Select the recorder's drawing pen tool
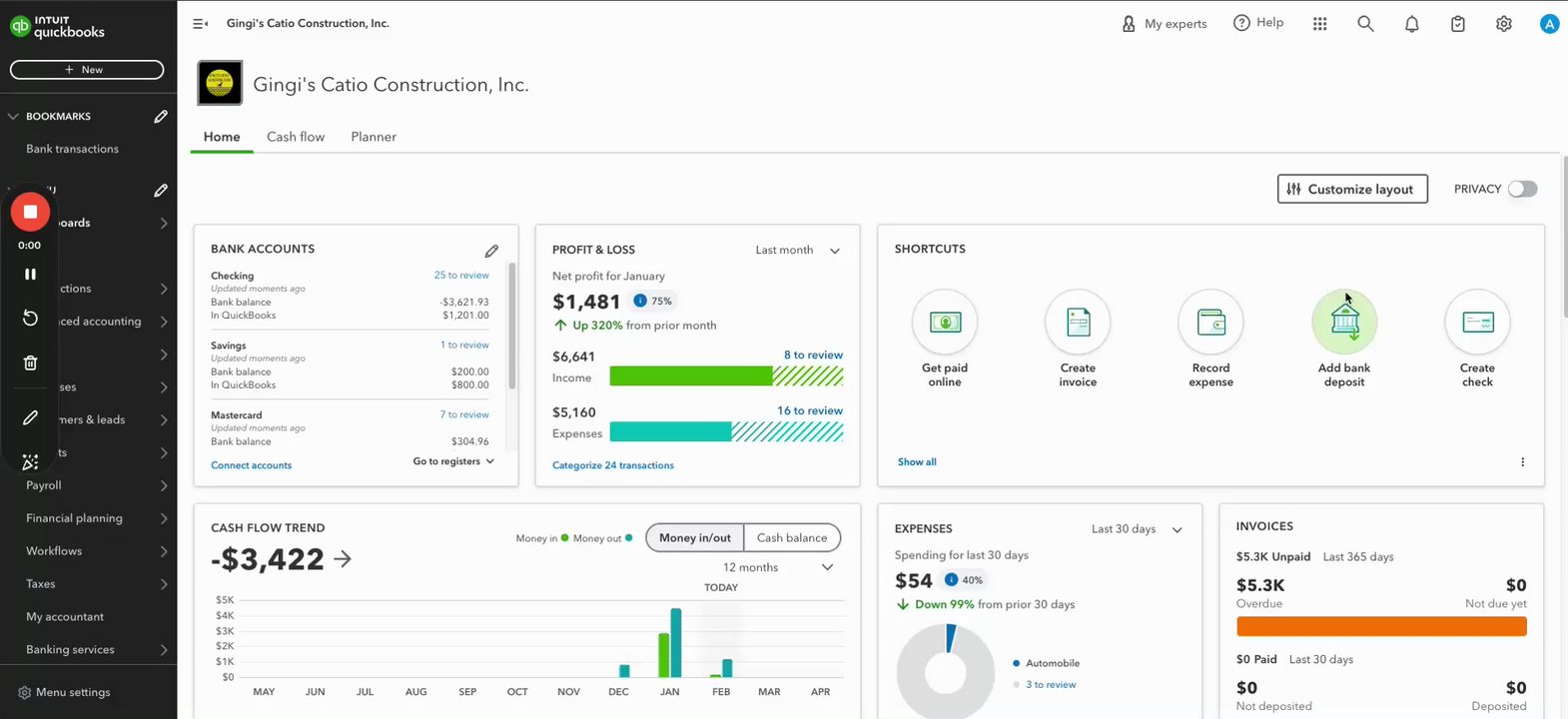This screenshot has width=1568, height=719. (x=30, y=417)
